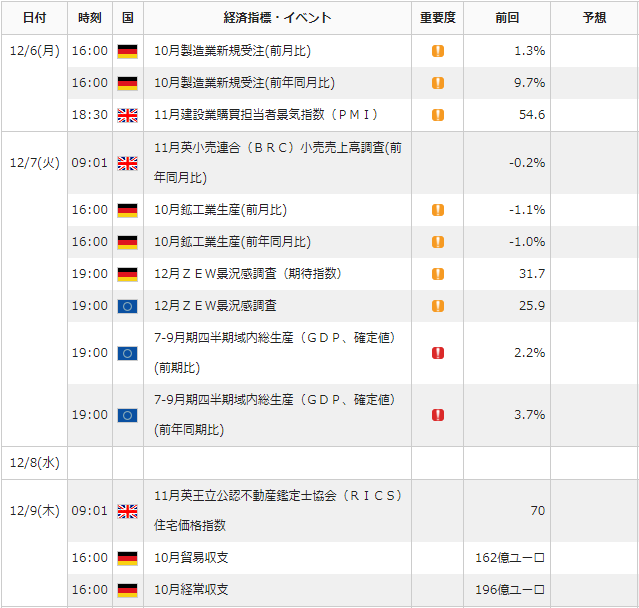
Task: Click event text 12月ZEW景況感調査（期待指数）
Action: point(248,274)
